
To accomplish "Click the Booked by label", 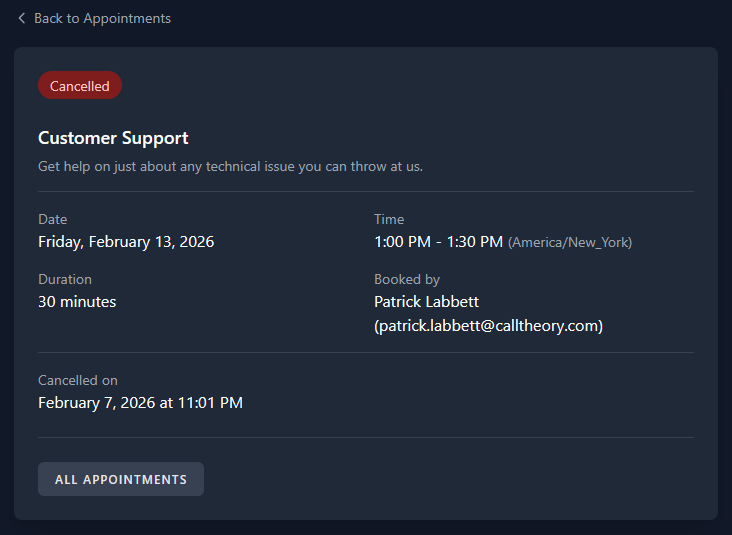I will 407,279.
